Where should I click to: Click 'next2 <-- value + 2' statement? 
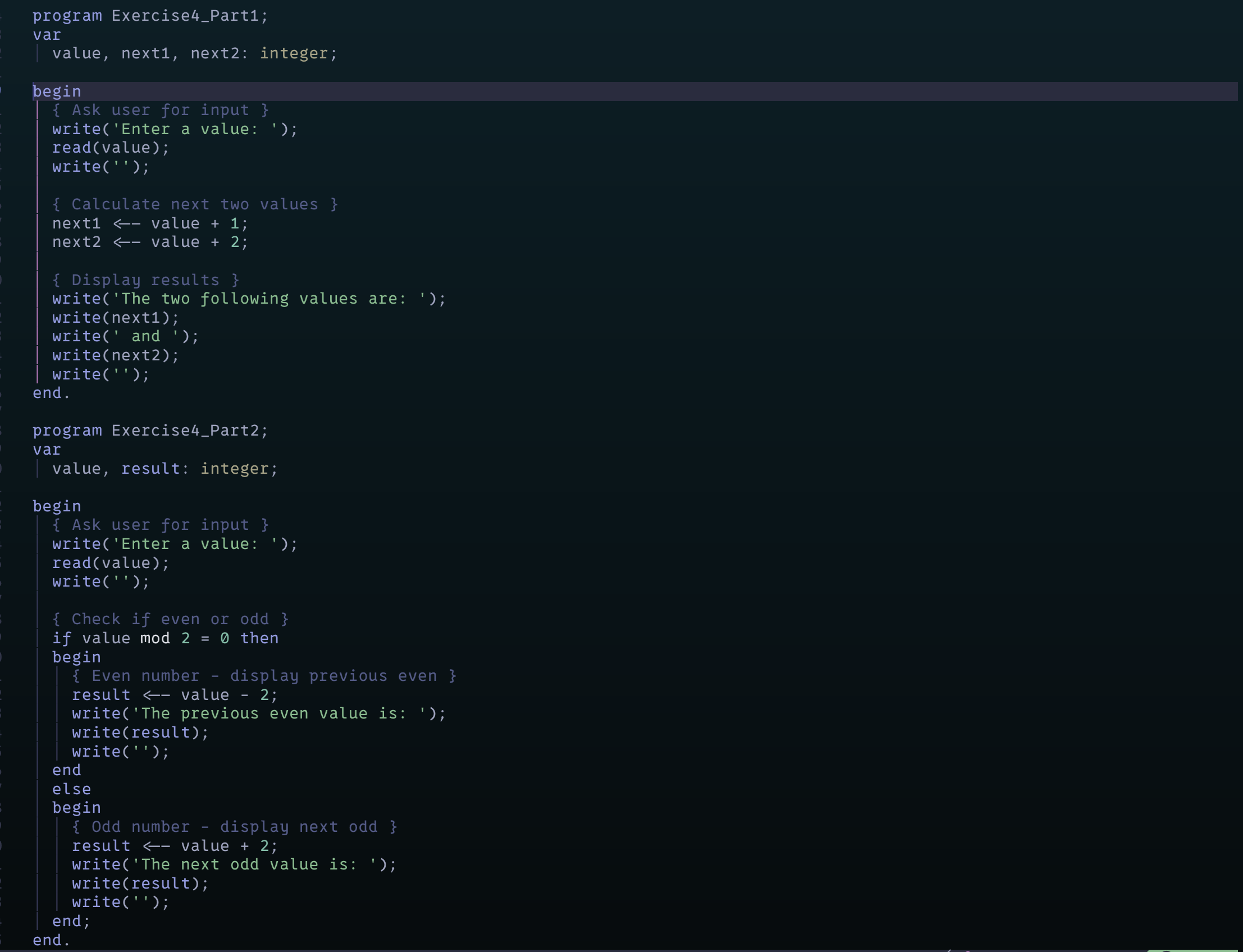(150, 242)
